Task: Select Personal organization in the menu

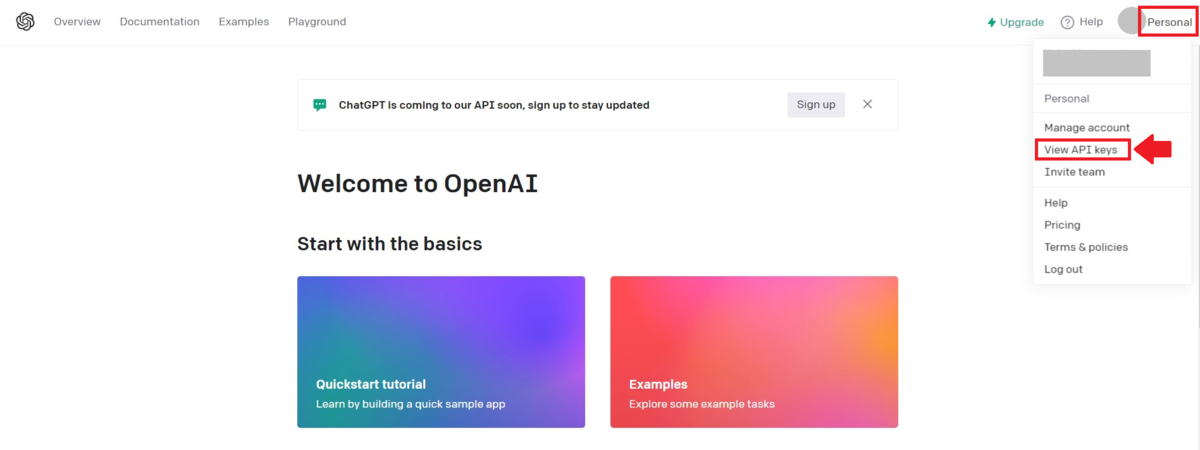Action: tap(1067, 99)
